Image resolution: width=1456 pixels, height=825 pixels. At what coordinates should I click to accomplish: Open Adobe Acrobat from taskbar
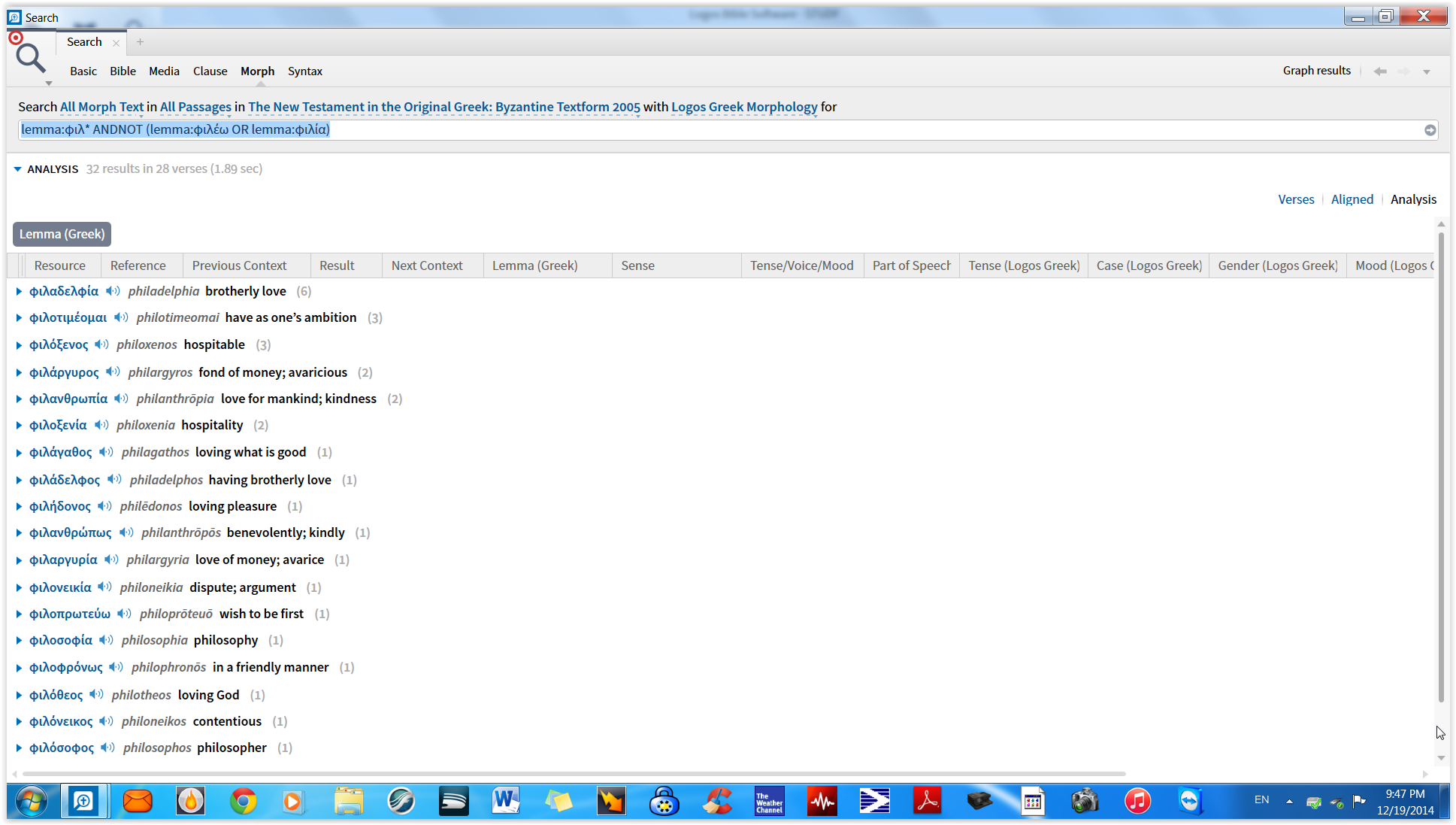tap(927, 802)
